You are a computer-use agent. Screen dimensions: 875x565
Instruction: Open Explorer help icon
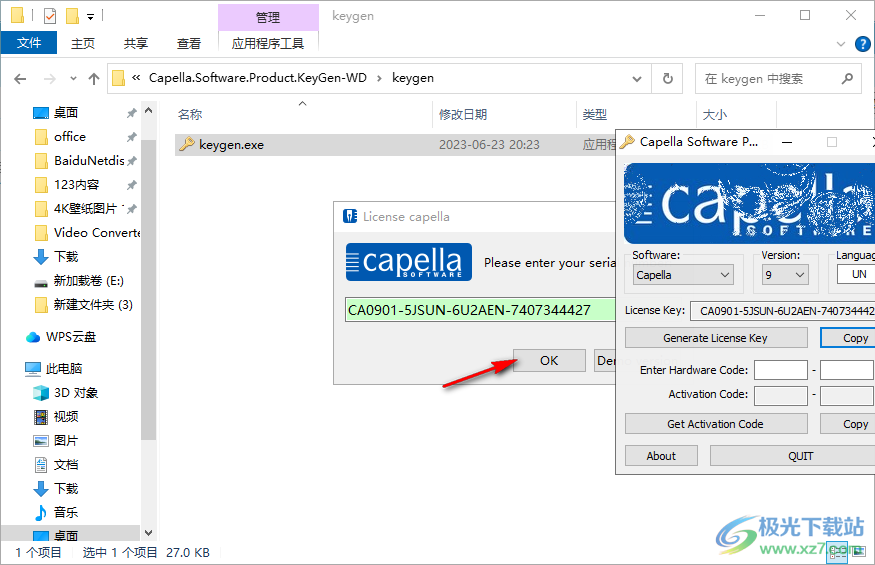click(863, 44)
